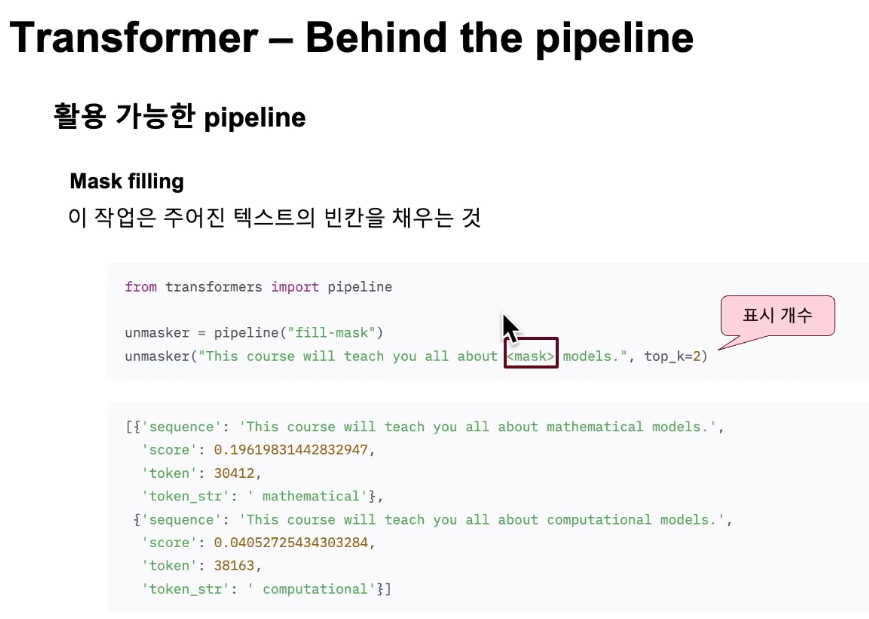The width and height of the screenshot is (869, 619).
Task: Click the 'from' keyword in the import line
Action: click(141, 287)
